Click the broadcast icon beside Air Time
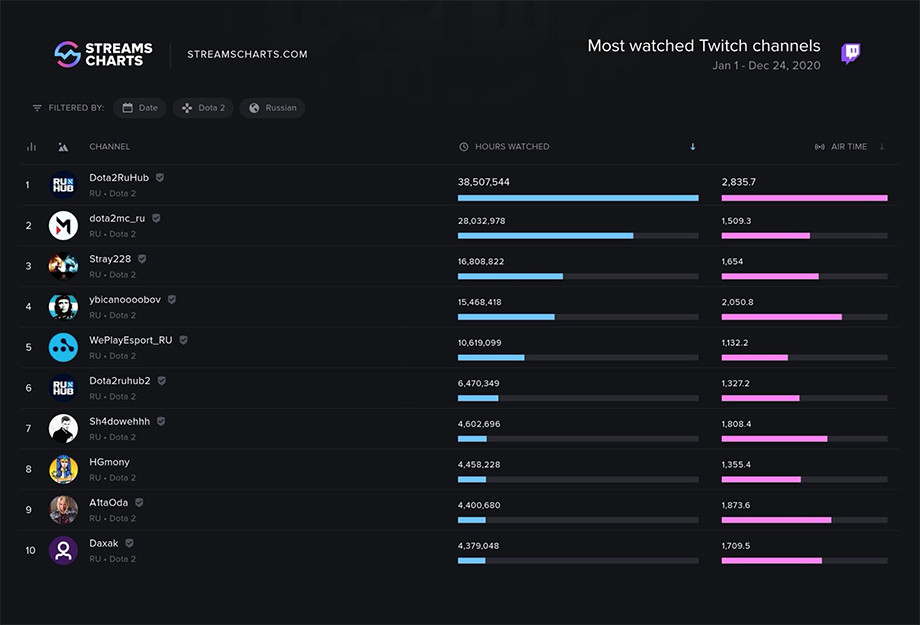The height and width of the screenshot is (625, 920). pos(820,147)
